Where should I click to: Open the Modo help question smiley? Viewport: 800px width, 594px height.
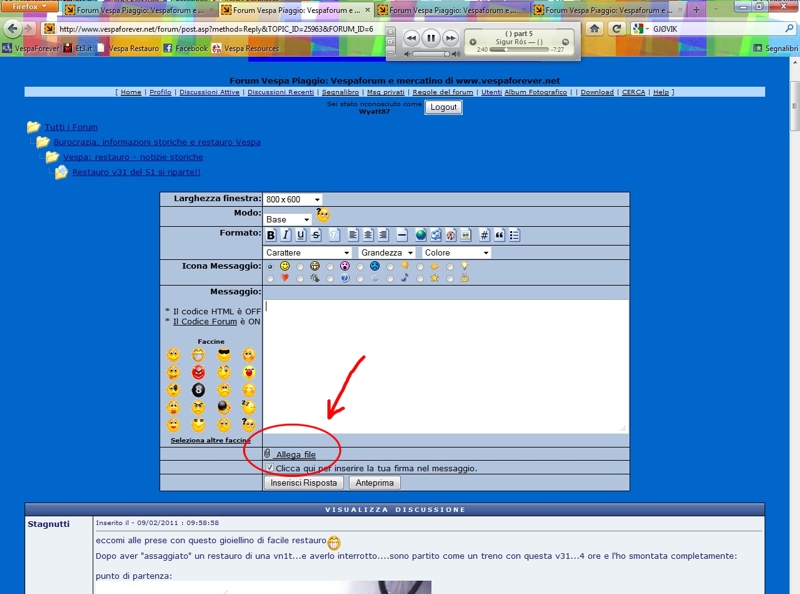pyautogui.click(x=323, y=215)
